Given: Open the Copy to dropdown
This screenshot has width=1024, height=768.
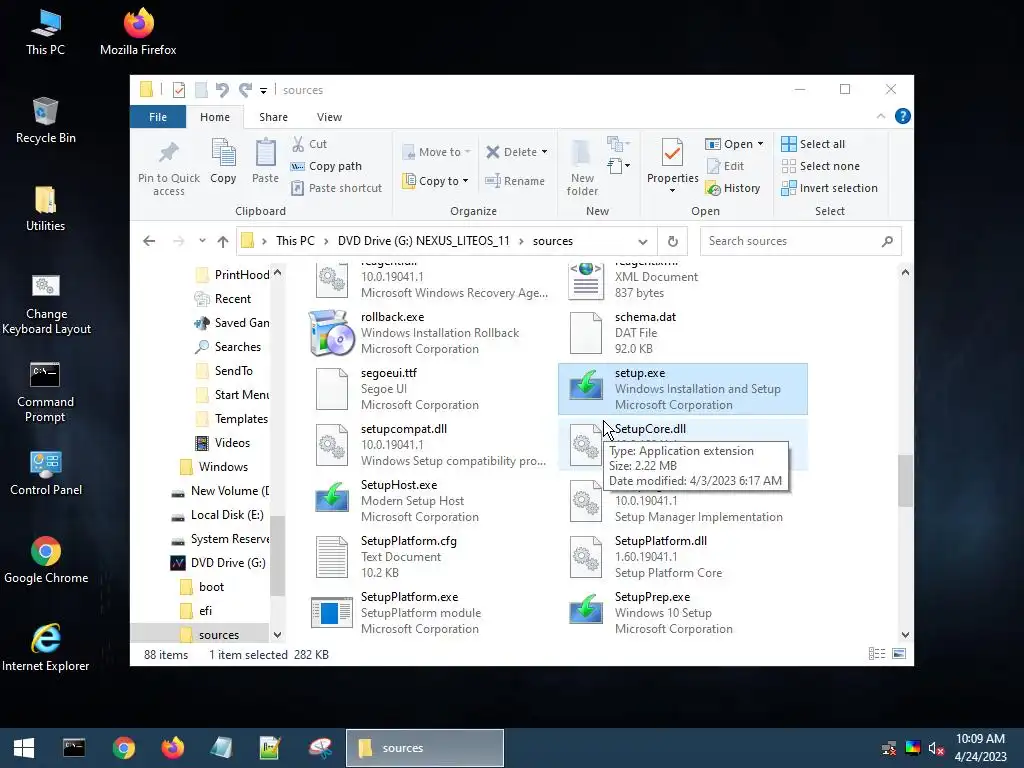Looking at the screenshot, I should tap(436, 181).
